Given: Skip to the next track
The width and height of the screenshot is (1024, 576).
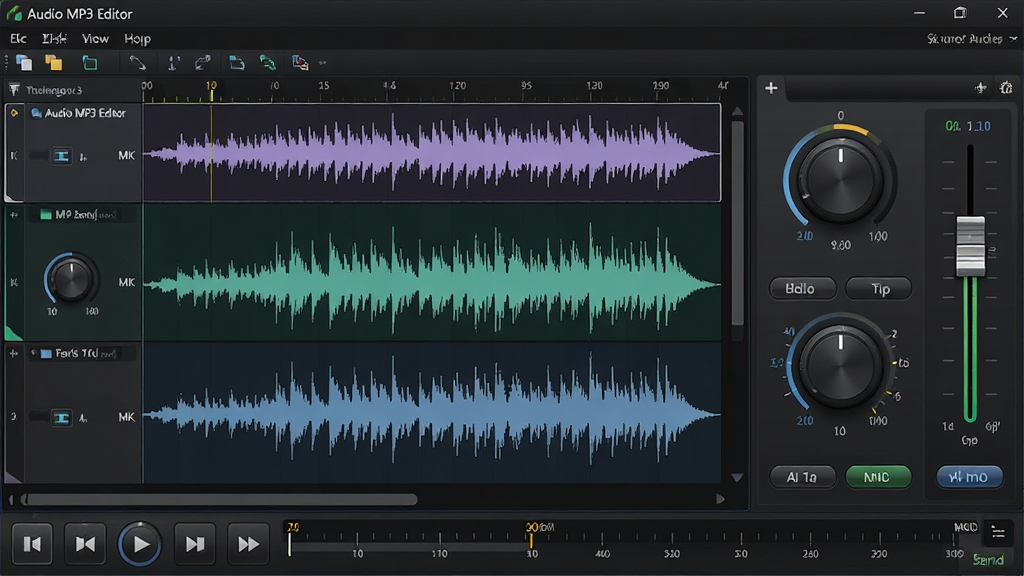Looking at the screenshot, I should coord(195,544).
